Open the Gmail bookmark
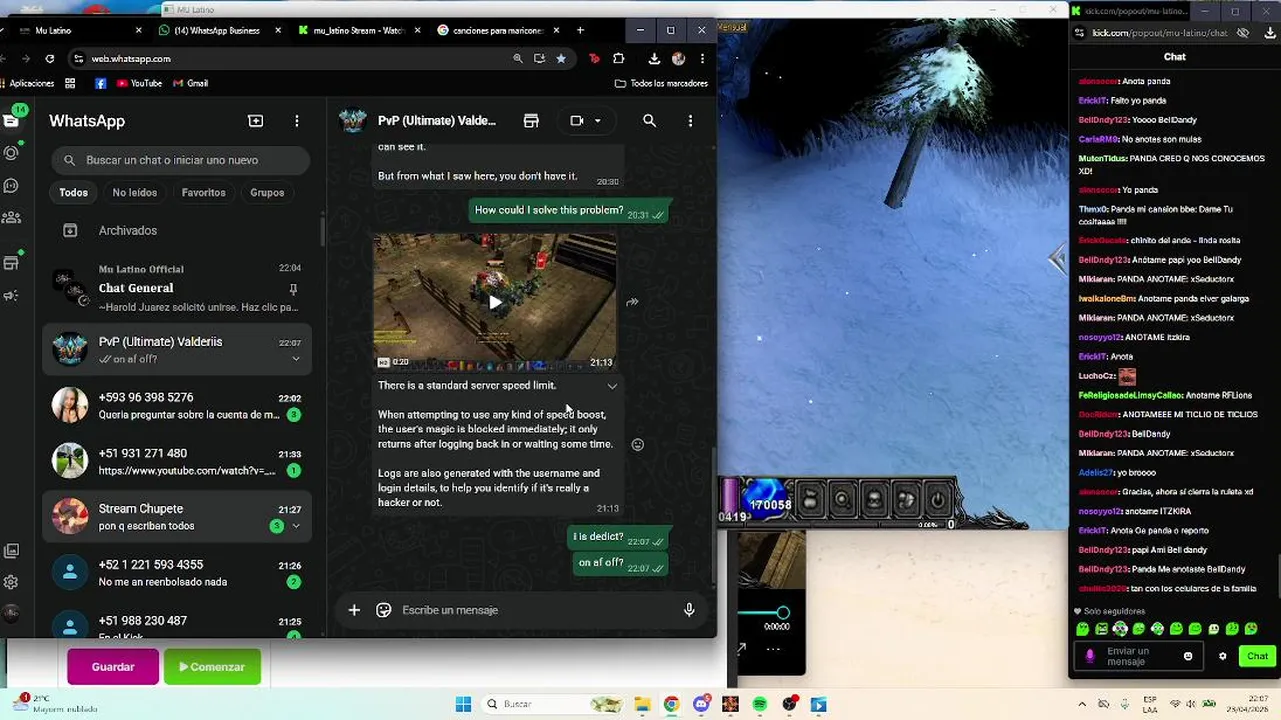This screenshot has height=720, width=1281. [x=191, y=83]
